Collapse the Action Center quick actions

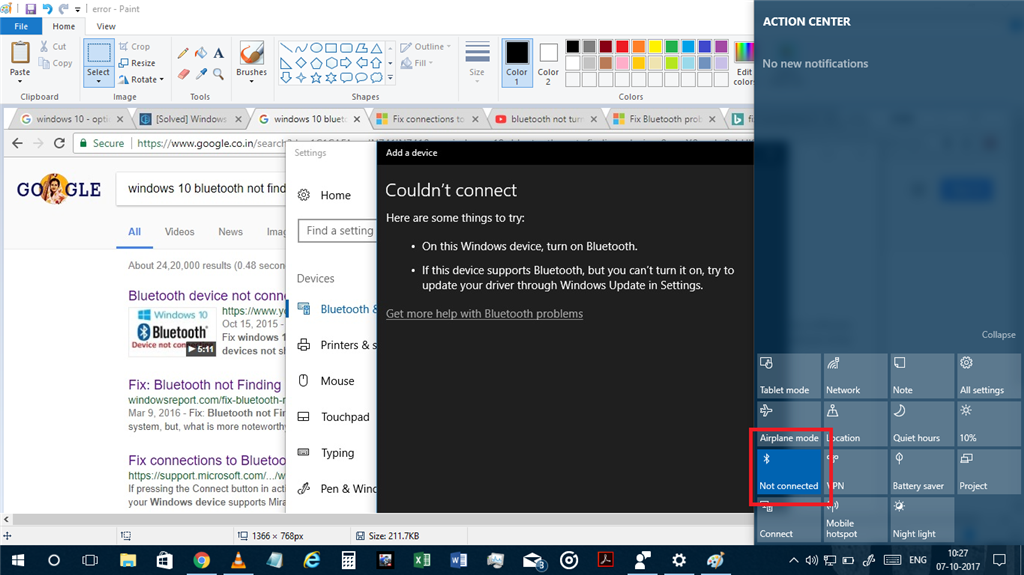(999, 335)
